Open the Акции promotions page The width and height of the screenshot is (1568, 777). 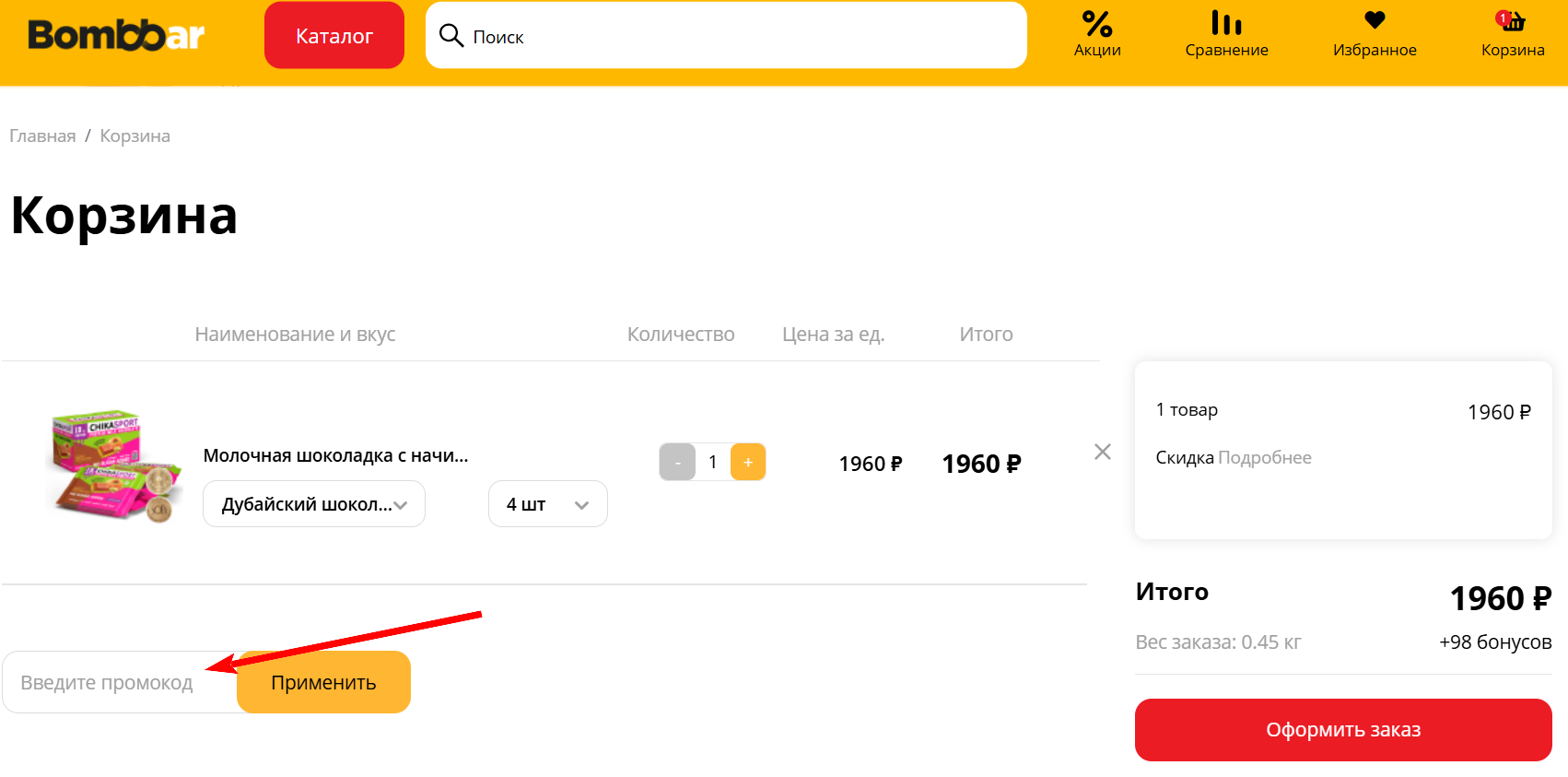coord(1097,34)
